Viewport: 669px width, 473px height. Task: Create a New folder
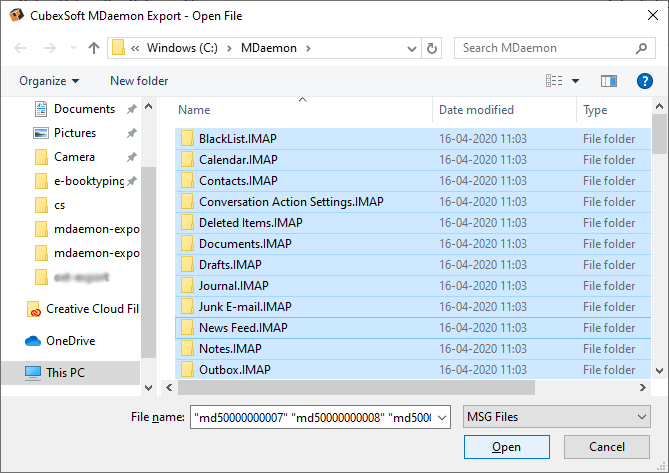tap(139, 81)
